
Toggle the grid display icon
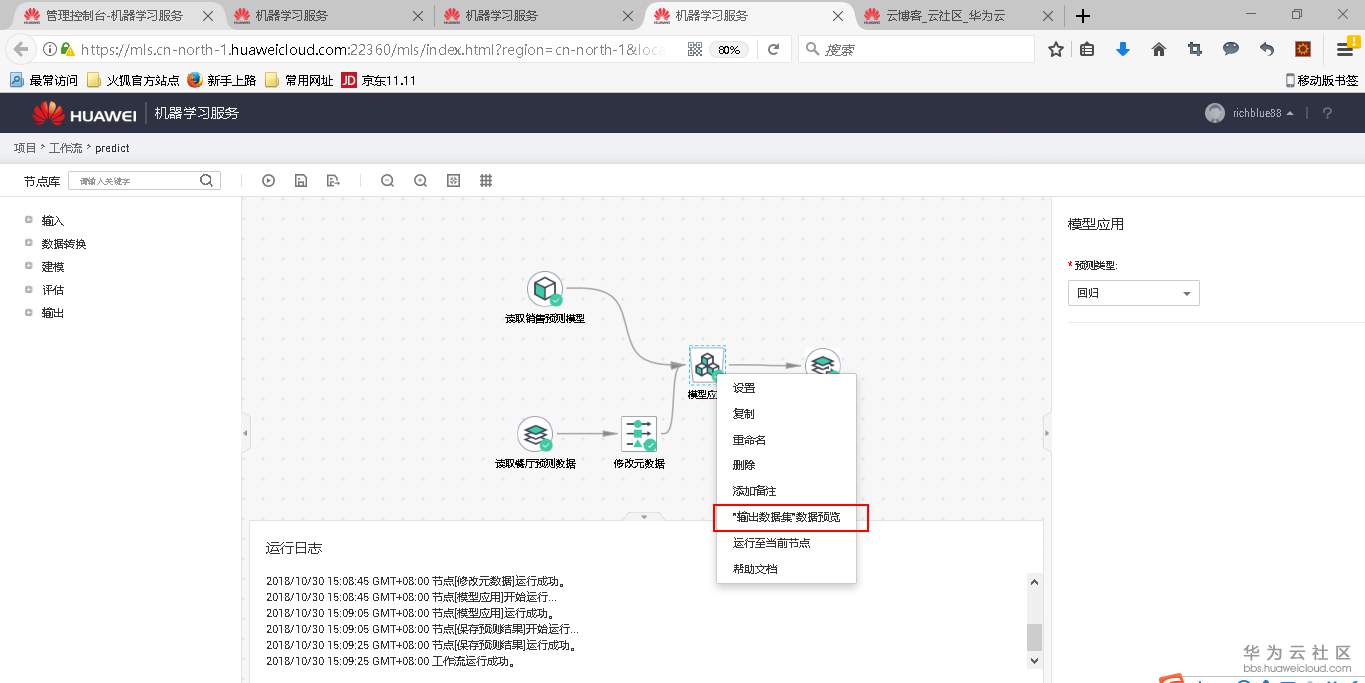pos(486,181)
